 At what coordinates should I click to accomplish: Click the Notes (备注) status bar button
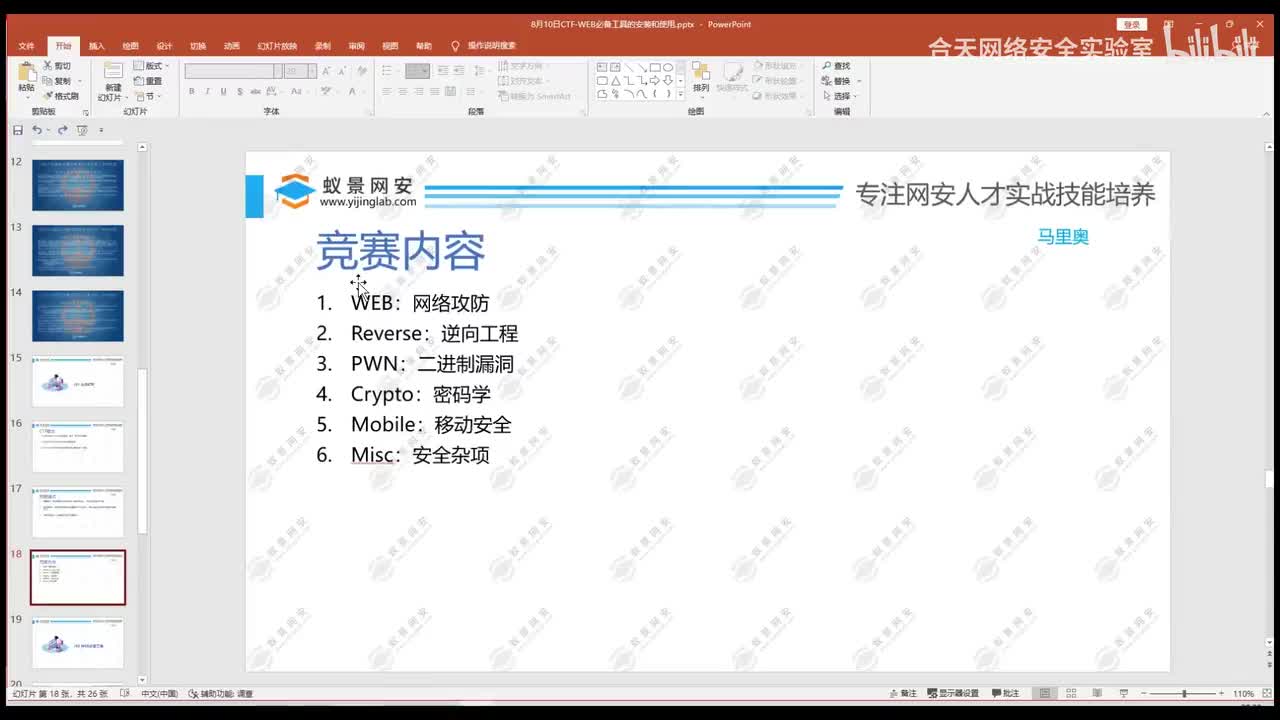click(903, 693)
